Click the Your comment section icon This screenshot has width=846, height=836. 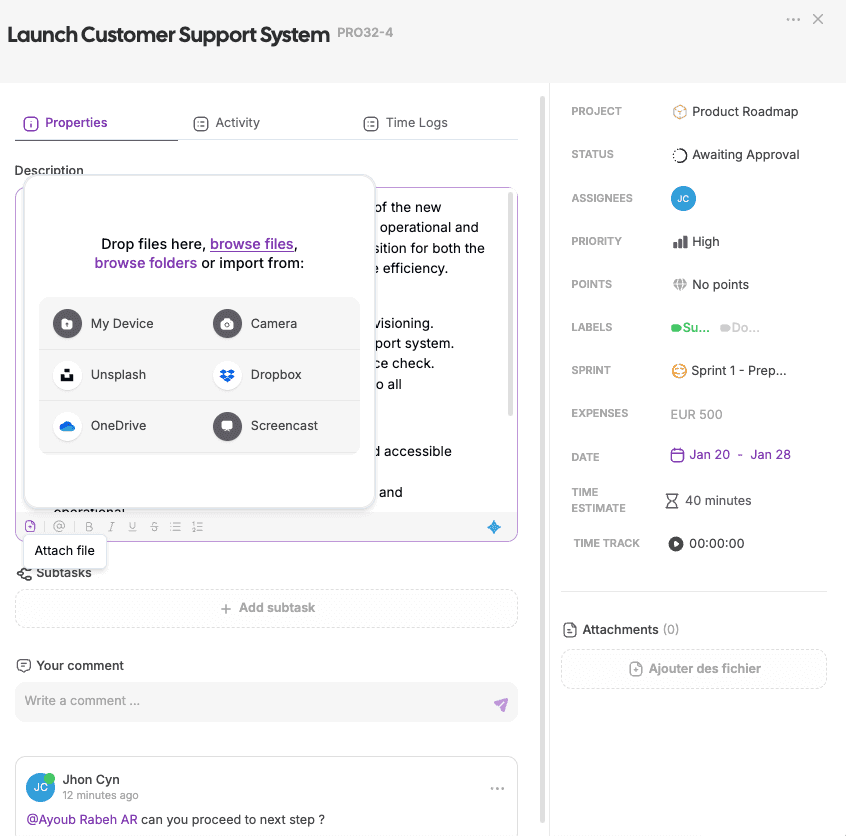tap(24, 665)
